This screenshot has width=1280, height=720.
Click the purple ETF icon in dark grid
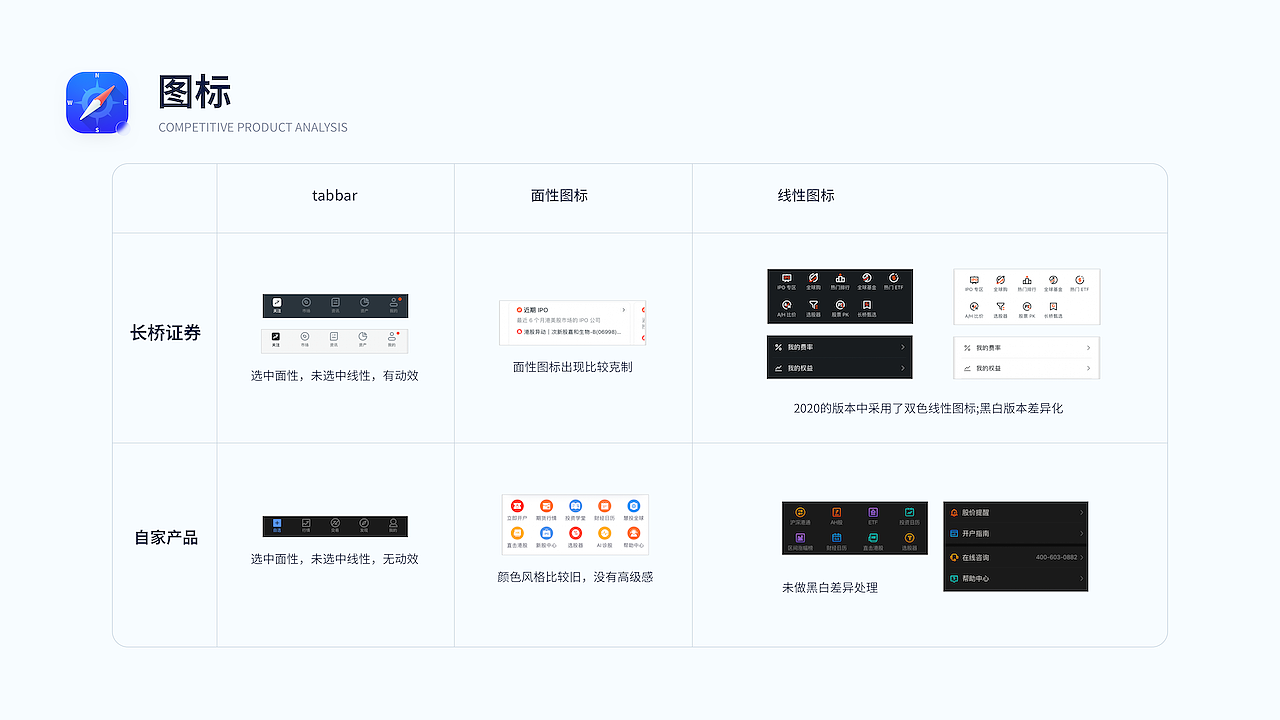pyautogui.click(x=873, y=513)
